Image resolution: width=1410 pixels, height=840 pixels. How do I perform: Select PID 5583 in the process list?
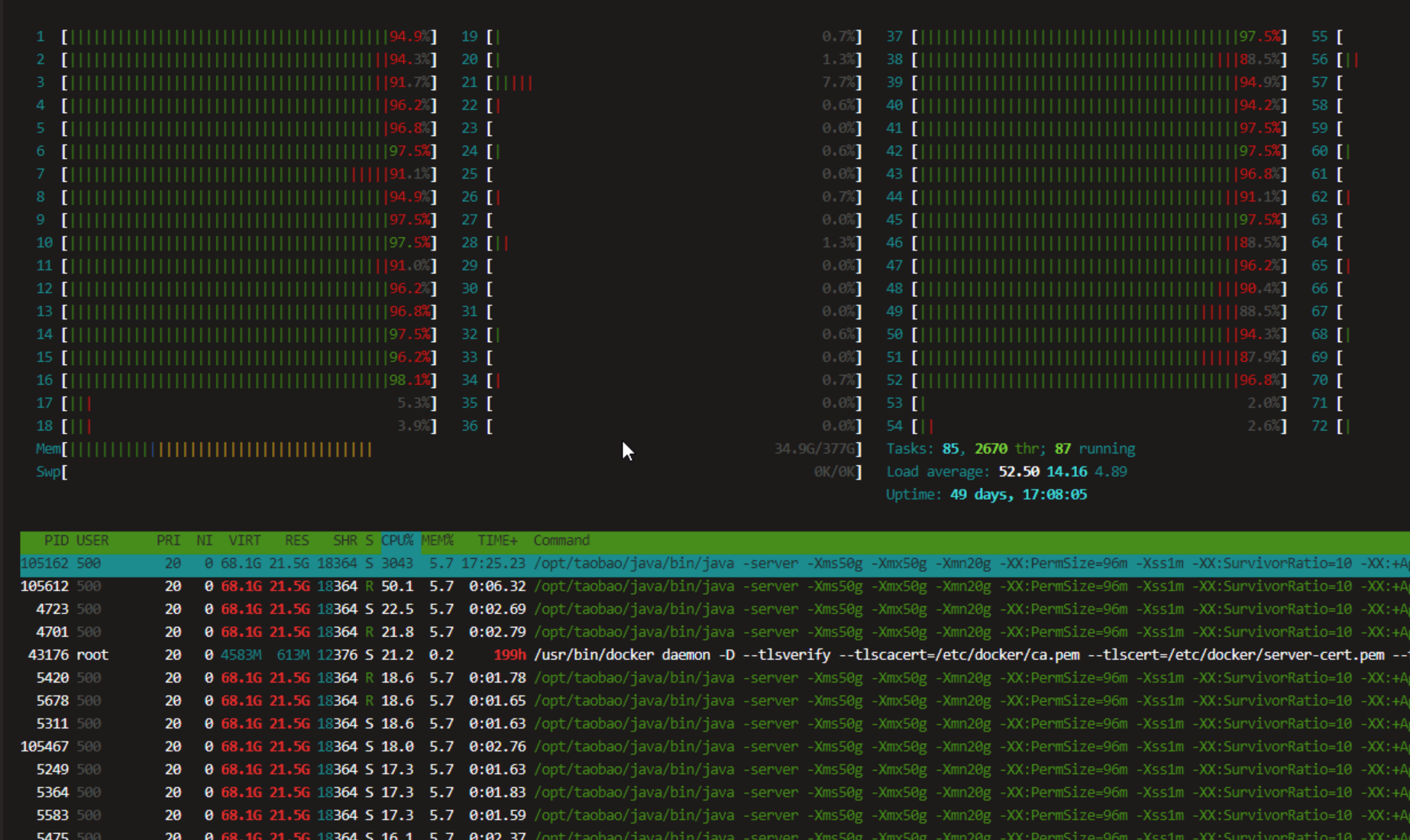tap(714, 816)
